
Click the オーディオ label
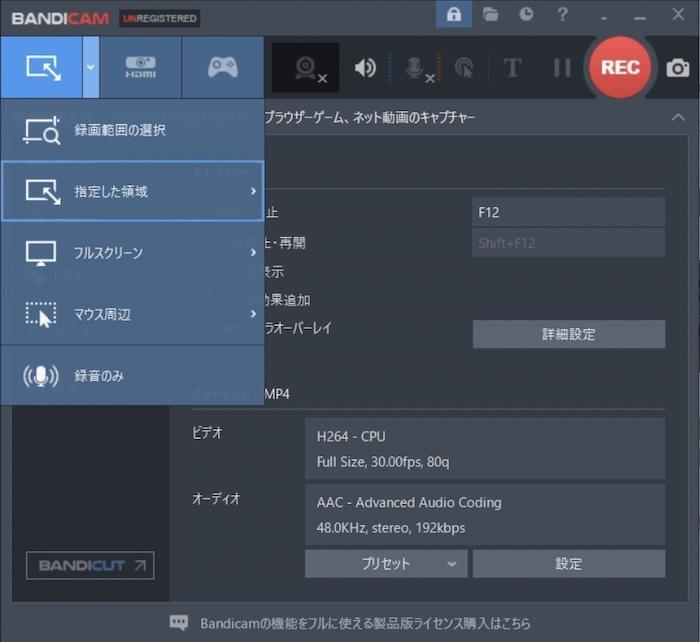[216, 498]
